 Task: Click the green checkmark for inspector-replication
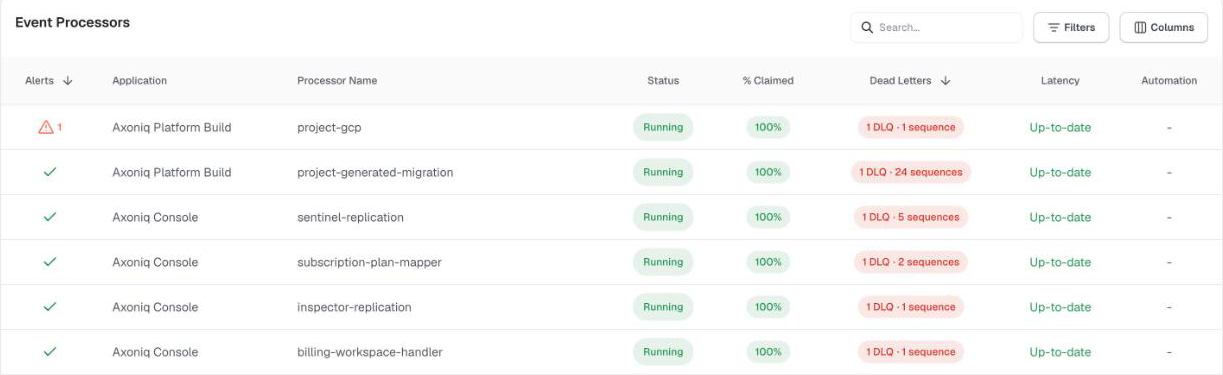click(x=49, y=307)
